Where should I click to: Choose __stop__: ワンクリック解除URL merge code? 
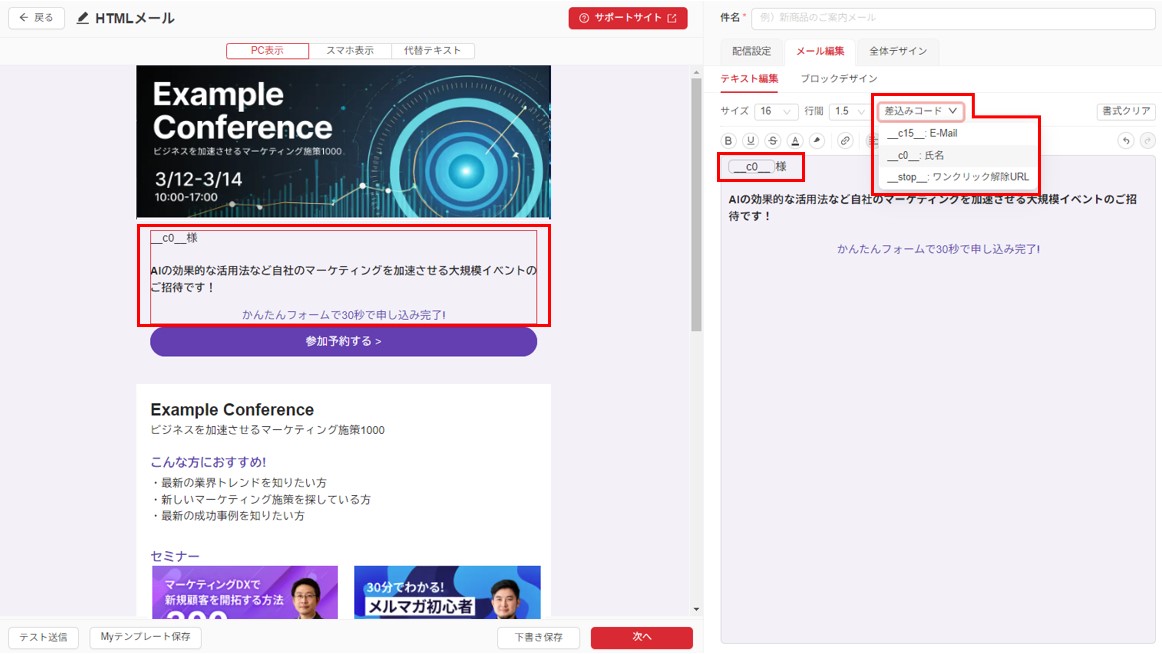[x=959, y=177]
